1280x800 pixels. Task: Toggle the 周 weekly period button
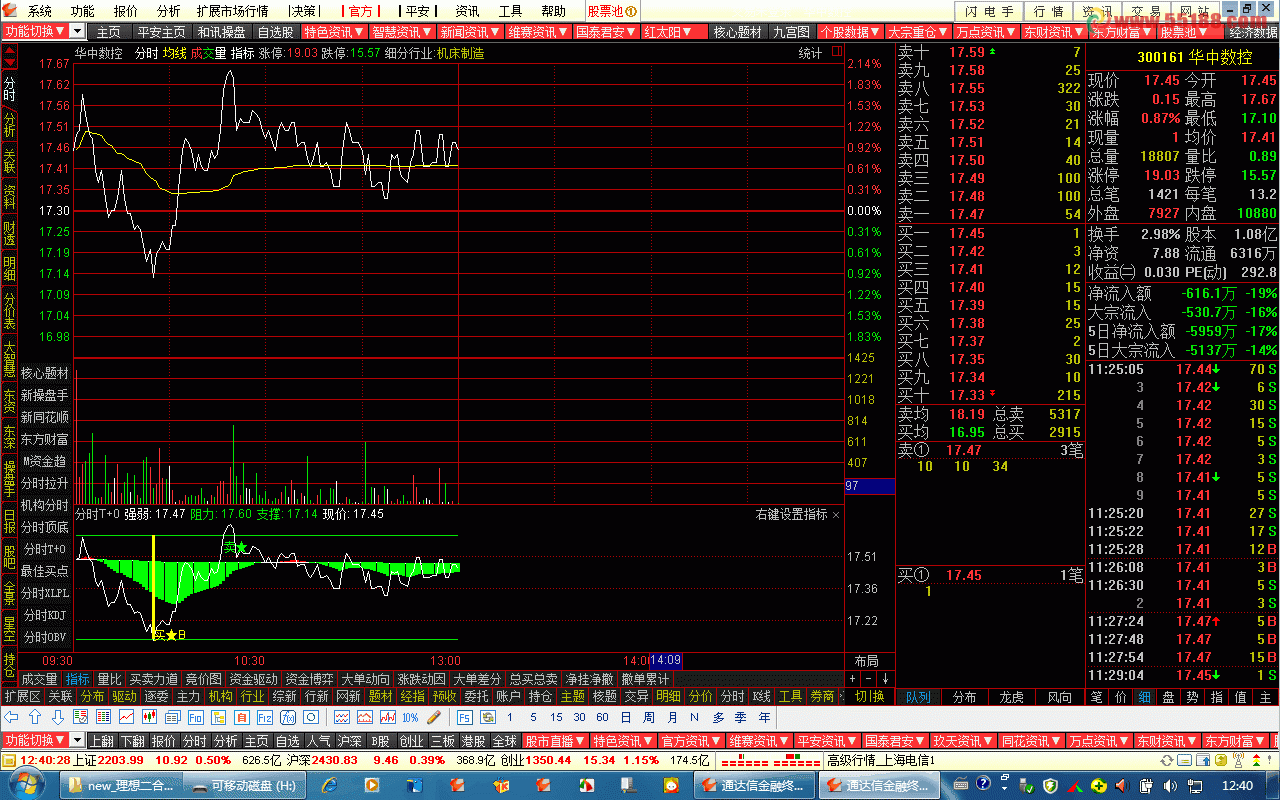(x=648, y=717)
